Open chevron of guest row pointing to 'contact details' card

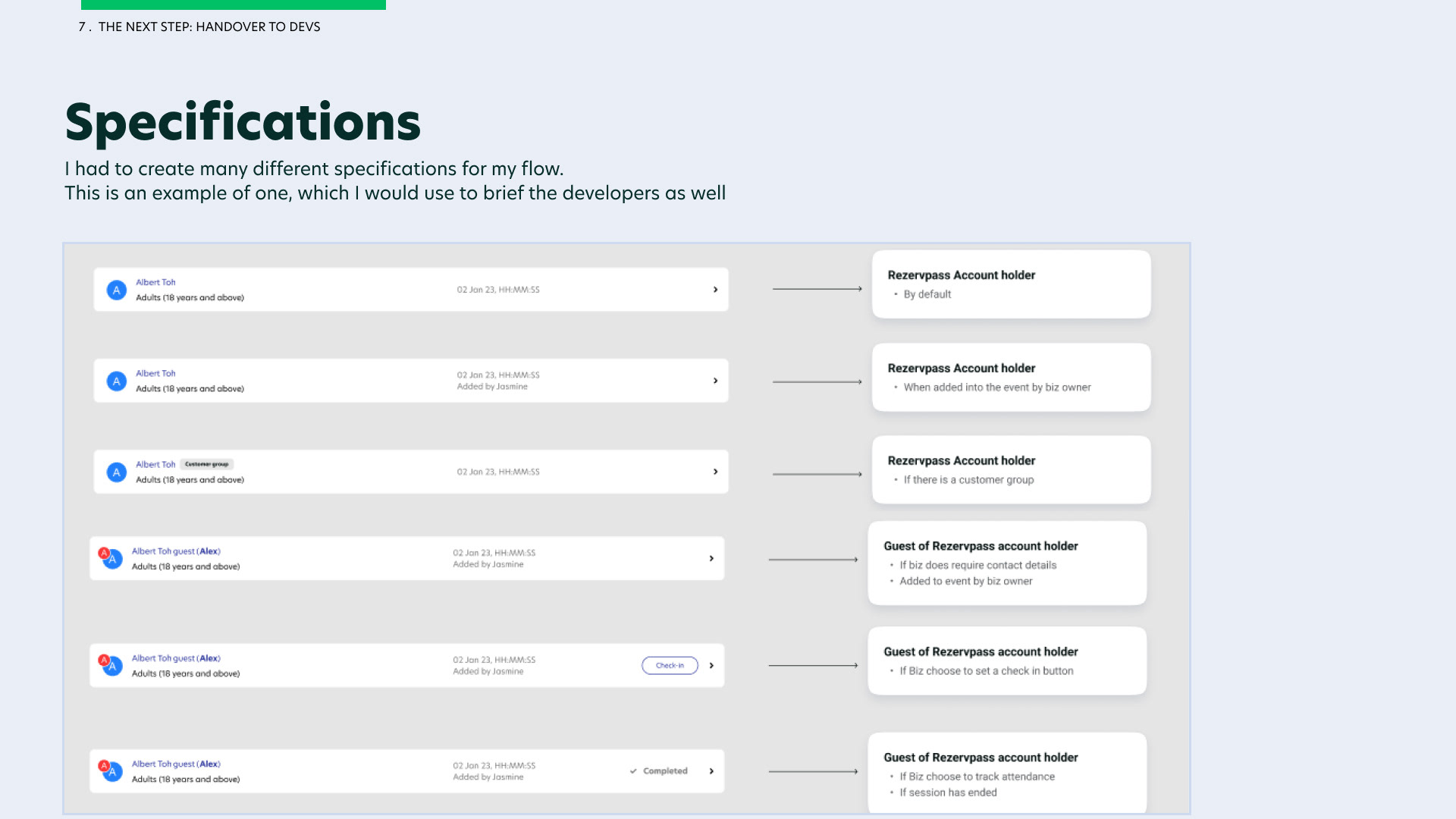[x=711, y=559]
